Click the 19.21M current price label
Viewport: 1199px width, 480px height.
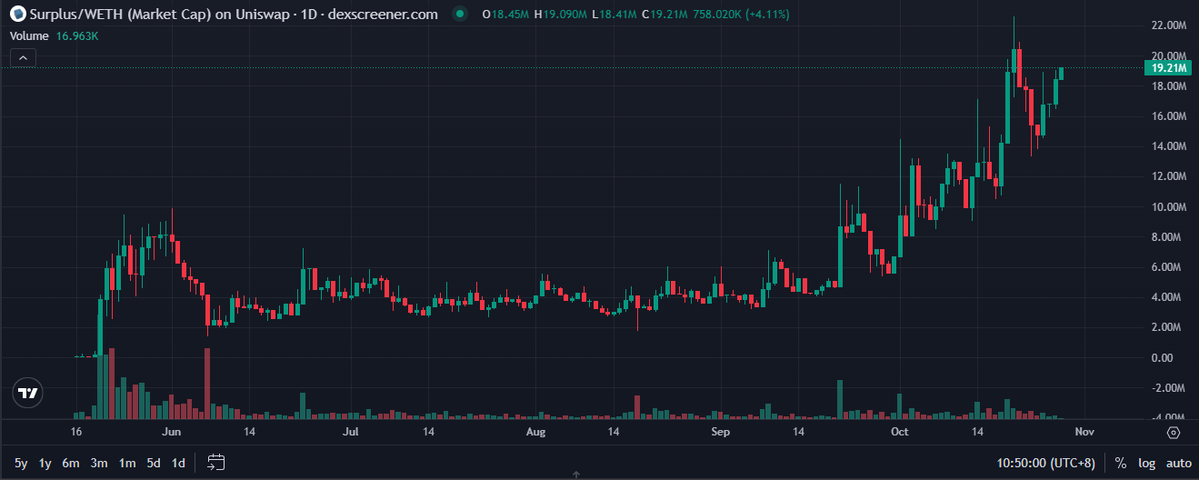click(1167, 68)
